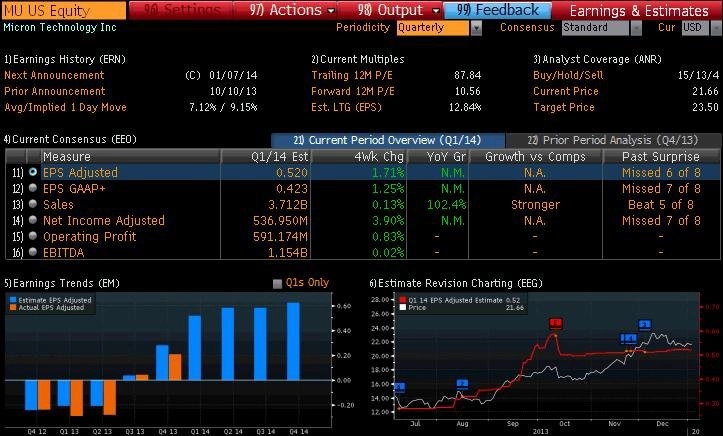Select the Net Income Adjusted radio button
The image size is (723, 436).
(33, 220)
